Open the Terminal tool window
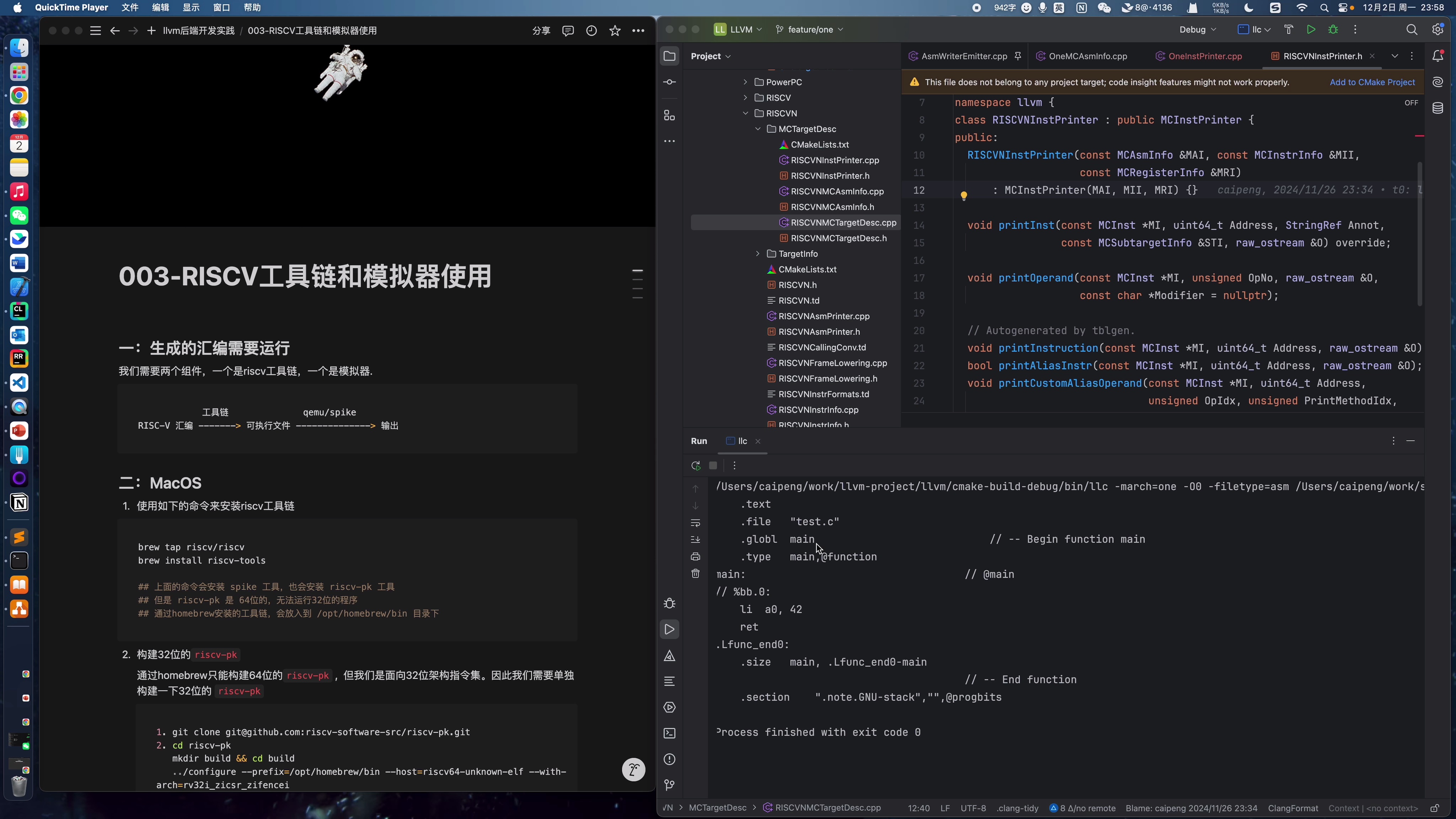Image resolution: width=1456 pixels, height=819 pixels. pyautogui.click(x=669, y=733)
